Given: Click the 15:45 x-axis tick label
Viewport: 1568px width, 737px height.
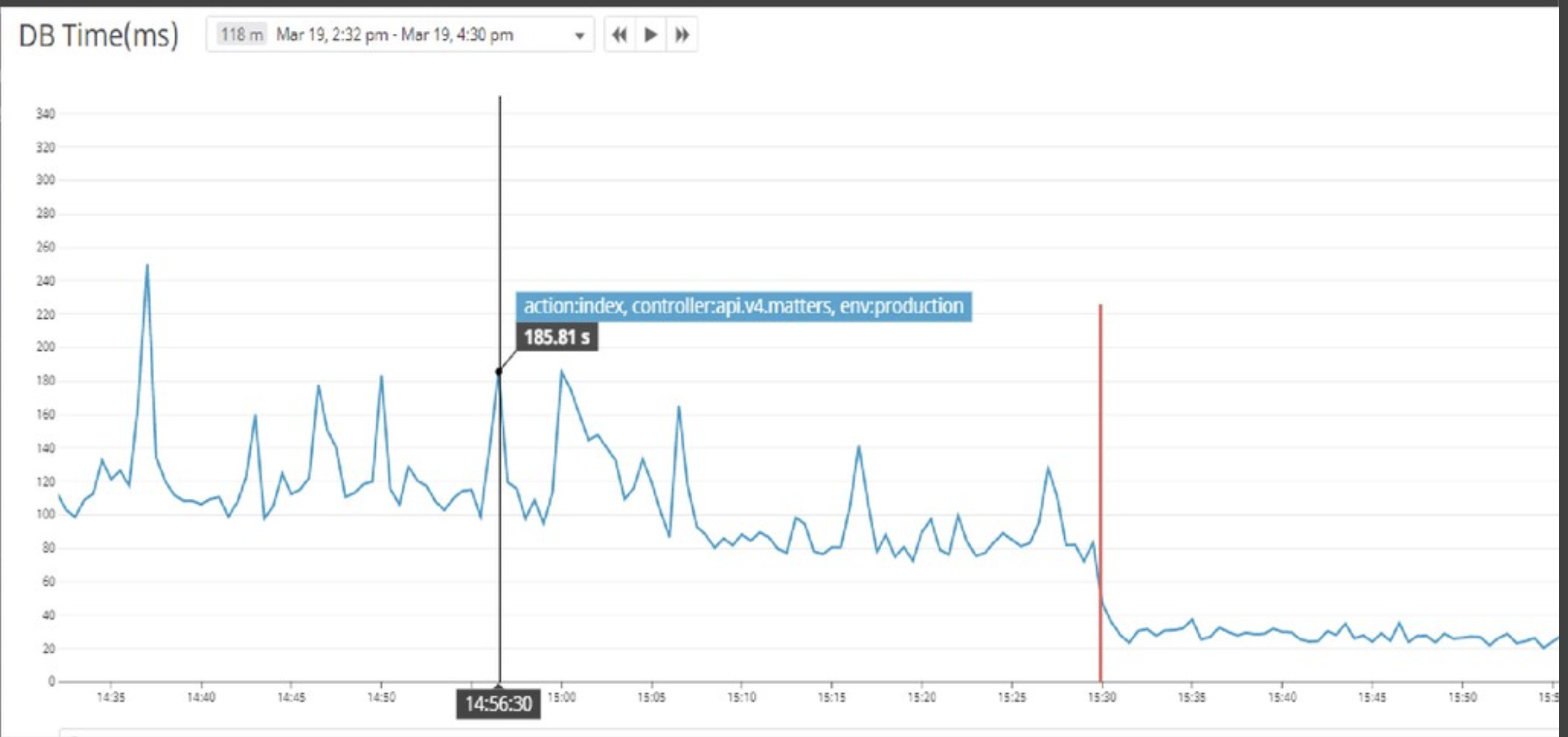Looking at the screenshot, I should pyautogui.click(x=1372, y=697).
